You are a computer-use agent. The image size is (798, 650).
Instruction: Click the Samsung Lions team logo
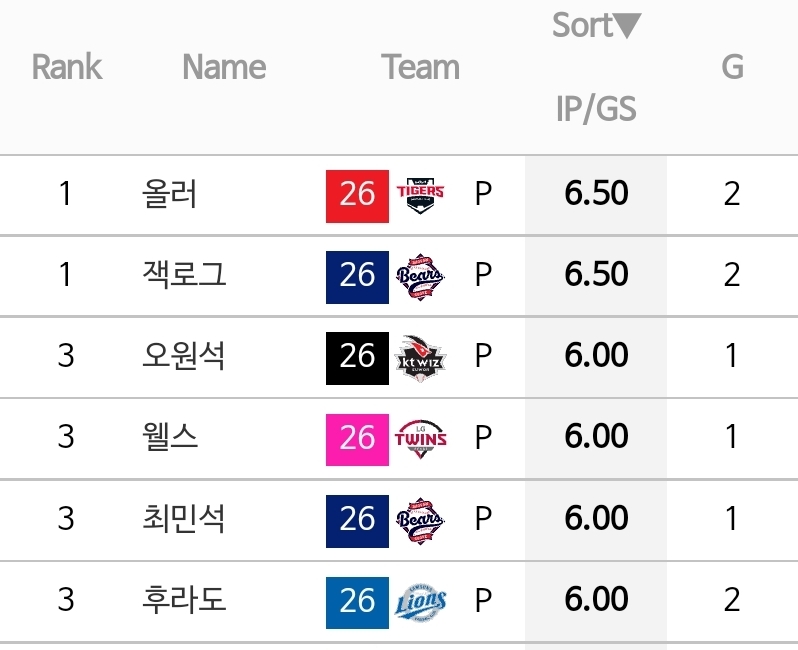(x=420, y=602)
